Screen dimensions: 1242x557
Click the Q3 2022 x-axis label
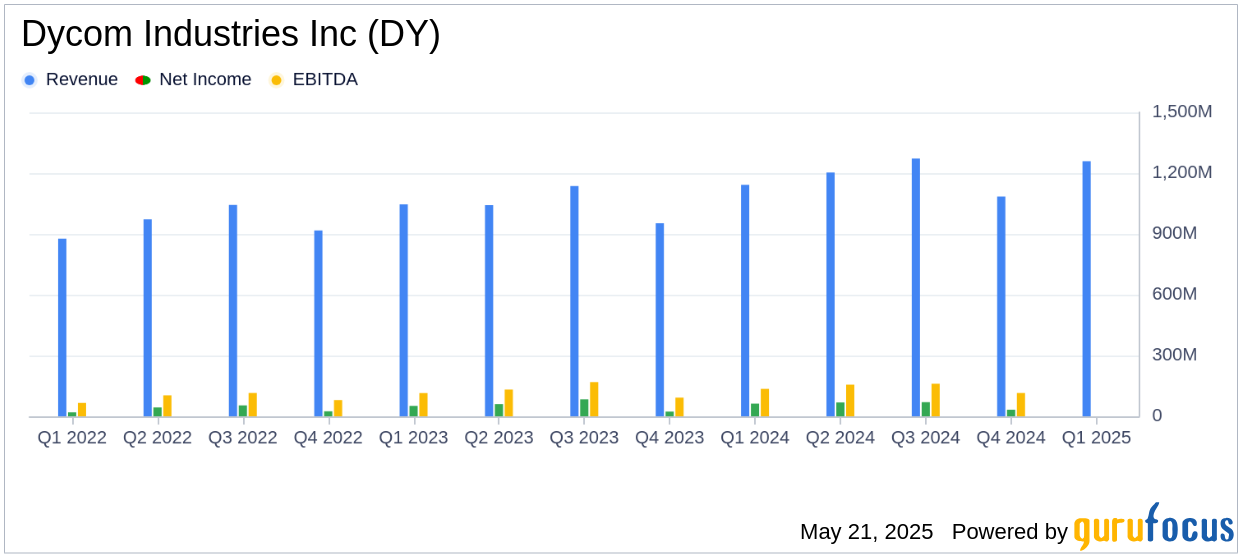[x=243, y=438]
